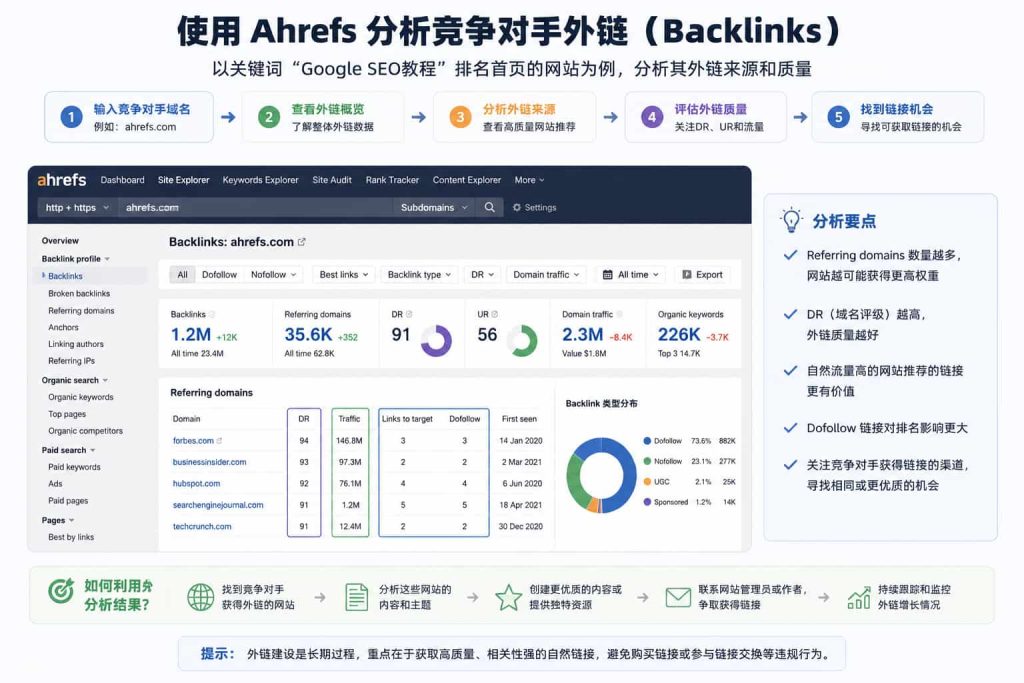Open the http + https protocol dropdown

(x=76, y=207)
